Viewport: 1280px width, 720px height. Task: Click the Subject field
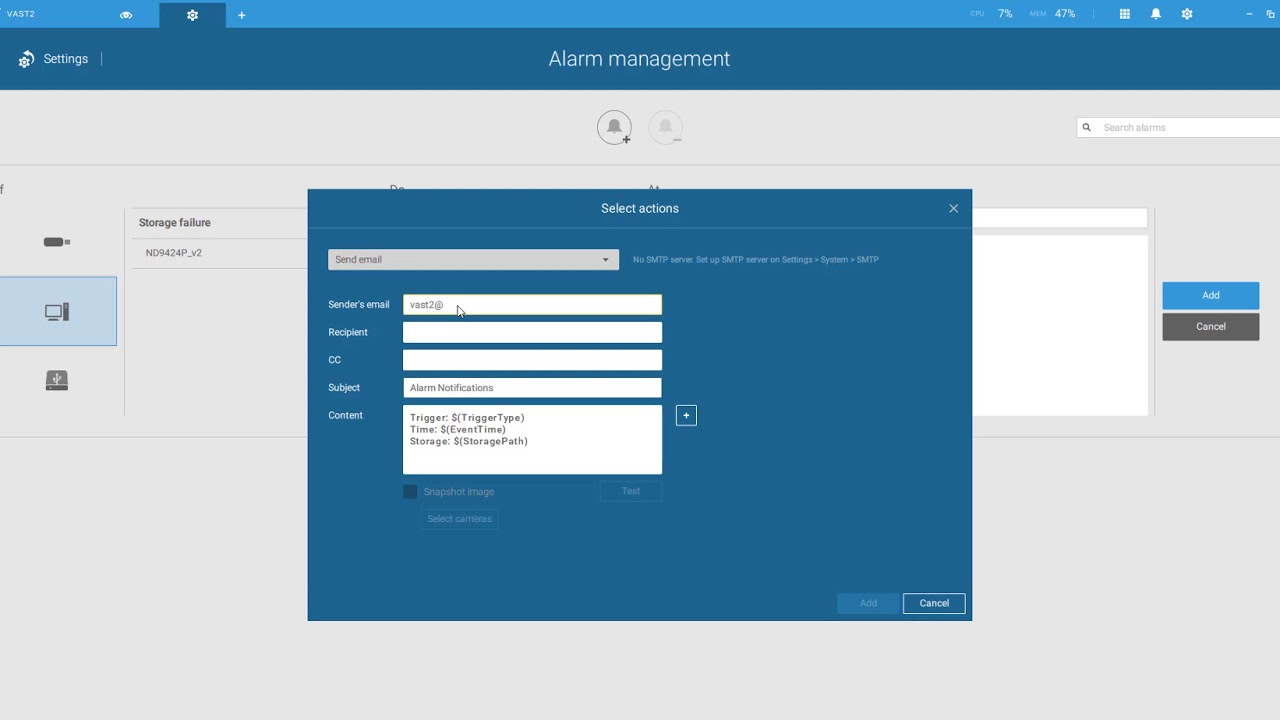[x=532, y=387]
